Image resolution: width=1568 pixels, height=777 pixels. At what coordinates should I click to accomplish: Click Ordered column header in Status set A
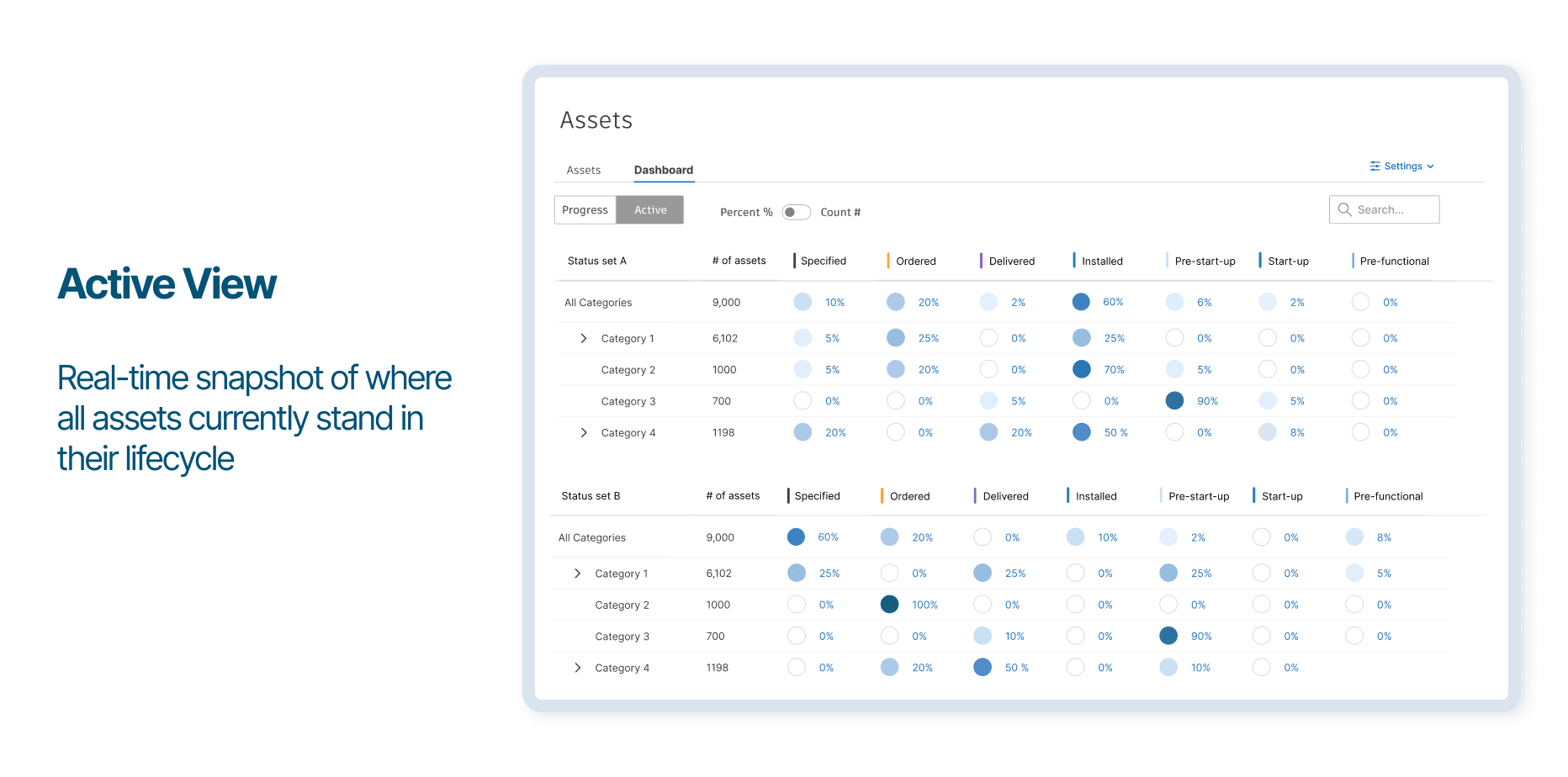coord(915,261)
